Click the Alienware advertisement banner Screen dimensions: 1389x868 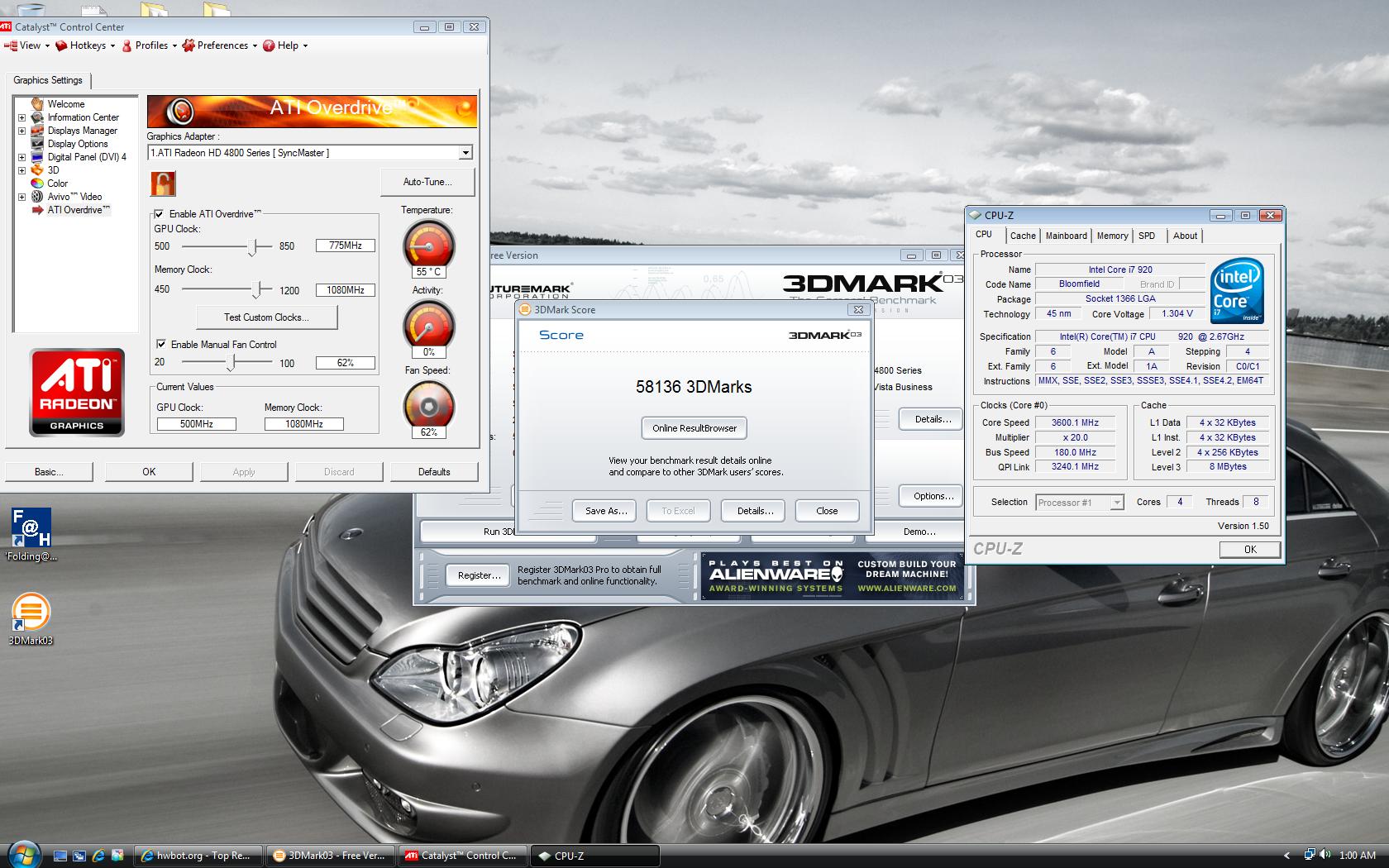(x=833, y=575)
